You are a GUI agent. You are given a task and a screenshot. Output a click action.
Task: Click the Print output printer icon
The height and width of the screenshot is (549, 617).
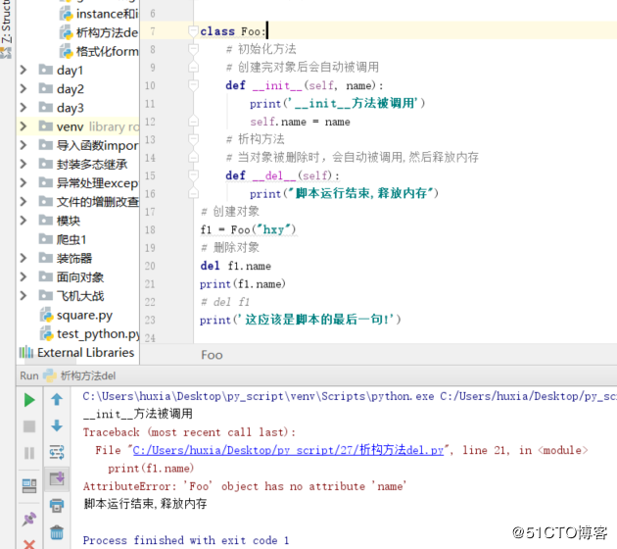tap(57, 505)
